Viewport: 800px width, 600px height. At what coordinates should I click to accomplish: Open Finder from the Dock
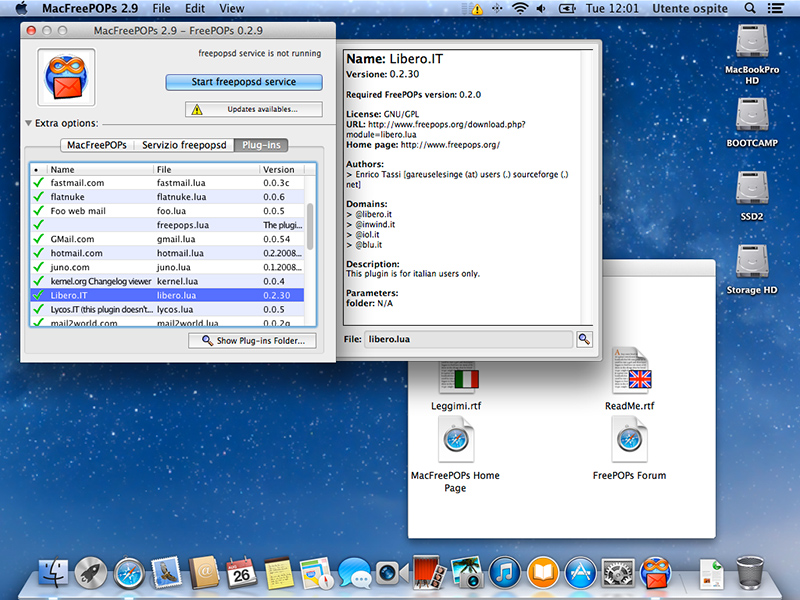53,572
